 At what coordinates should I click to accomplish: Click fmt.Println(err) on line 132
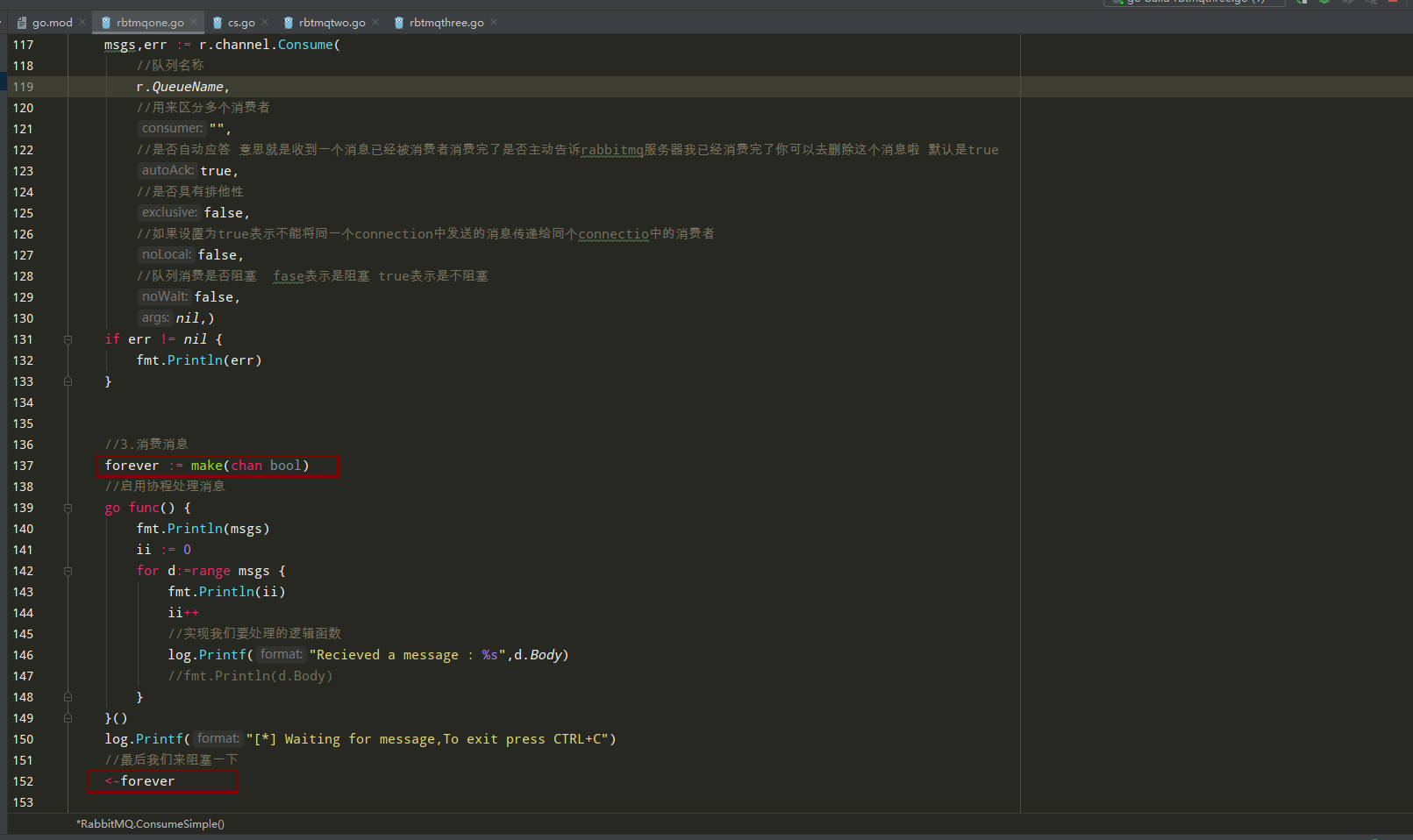pos(199,360)
